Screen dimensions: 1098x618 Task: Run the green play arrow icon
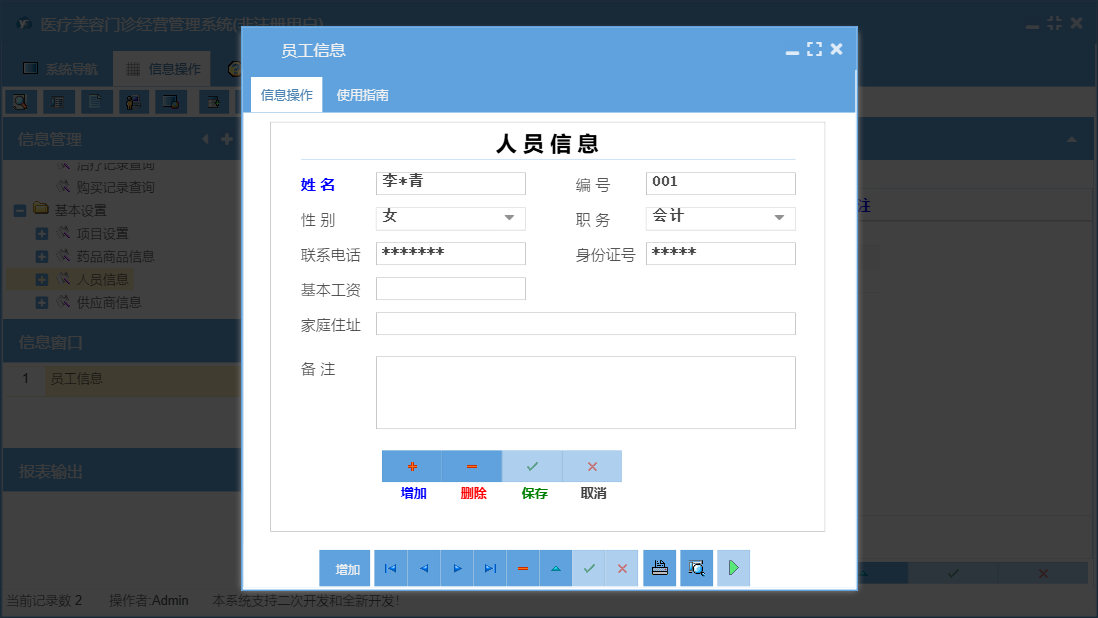(733, 567)
